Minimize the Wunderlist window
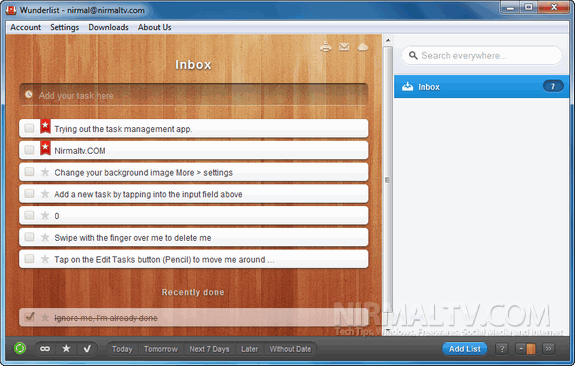The image size is (575, 366). coord(510,7)
